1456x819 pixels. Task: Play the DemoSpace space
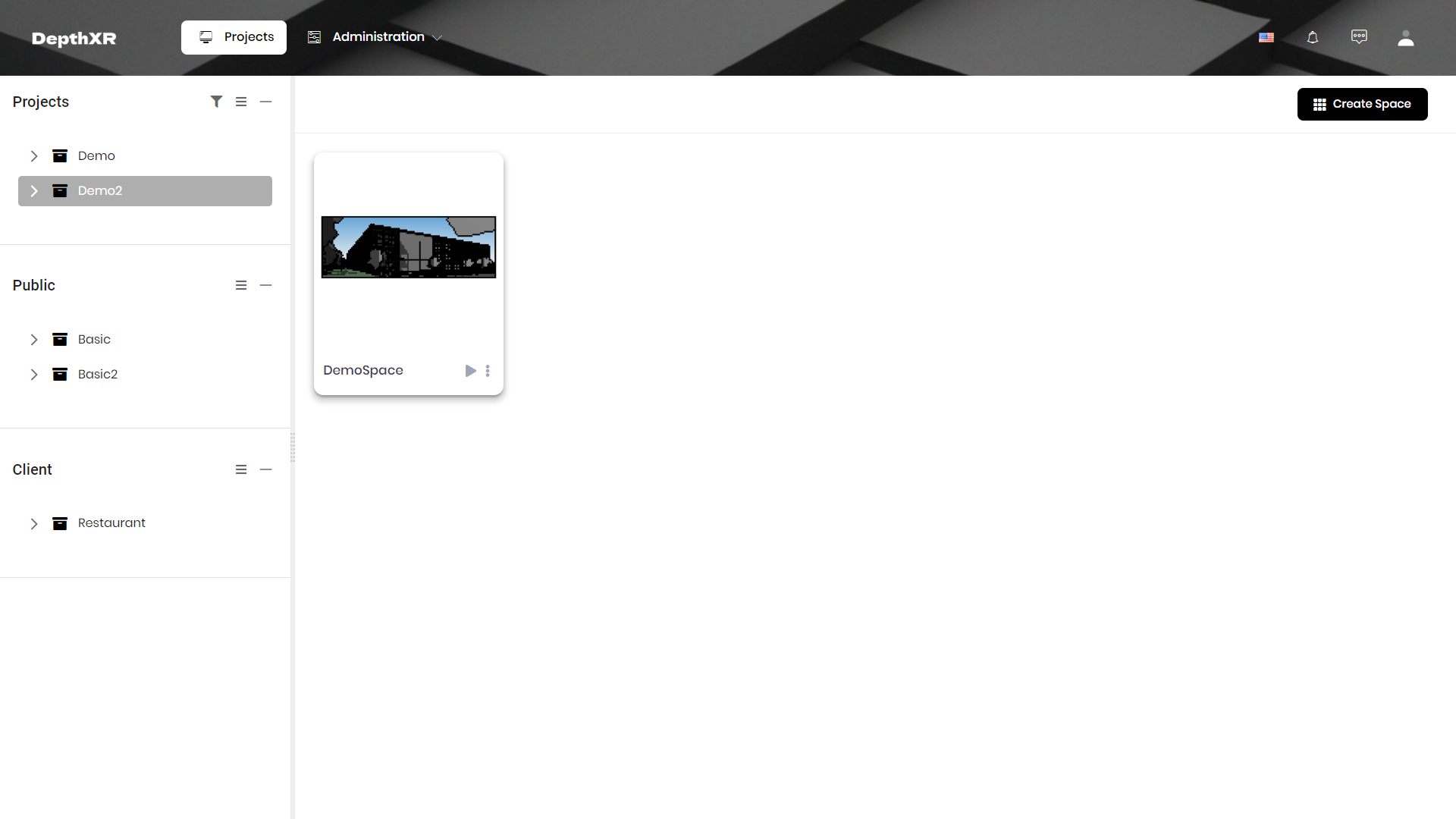[470, 371]
